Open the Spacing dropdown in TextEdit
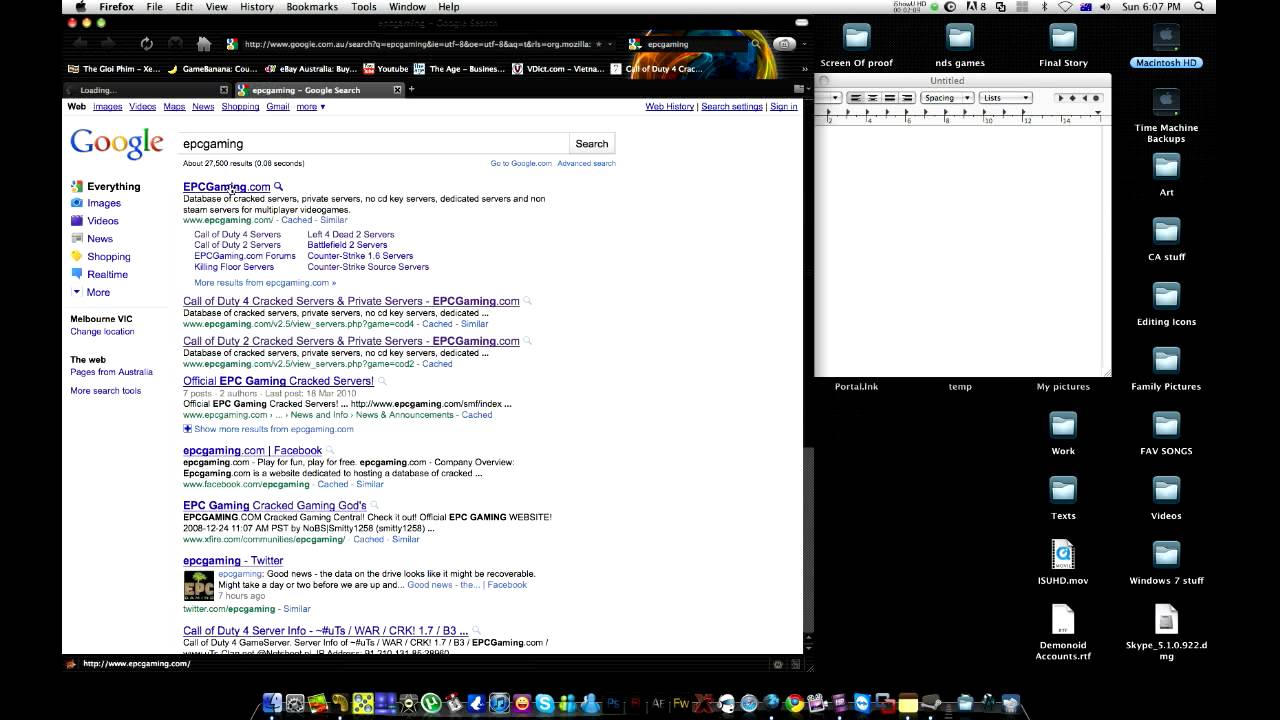 tap(947, 98)
